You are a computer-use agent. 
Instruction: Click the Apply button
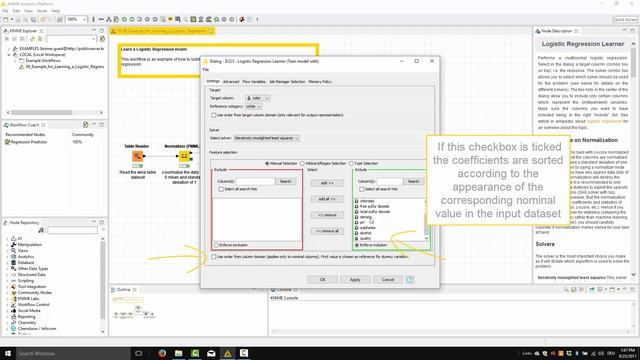[355, 280]
